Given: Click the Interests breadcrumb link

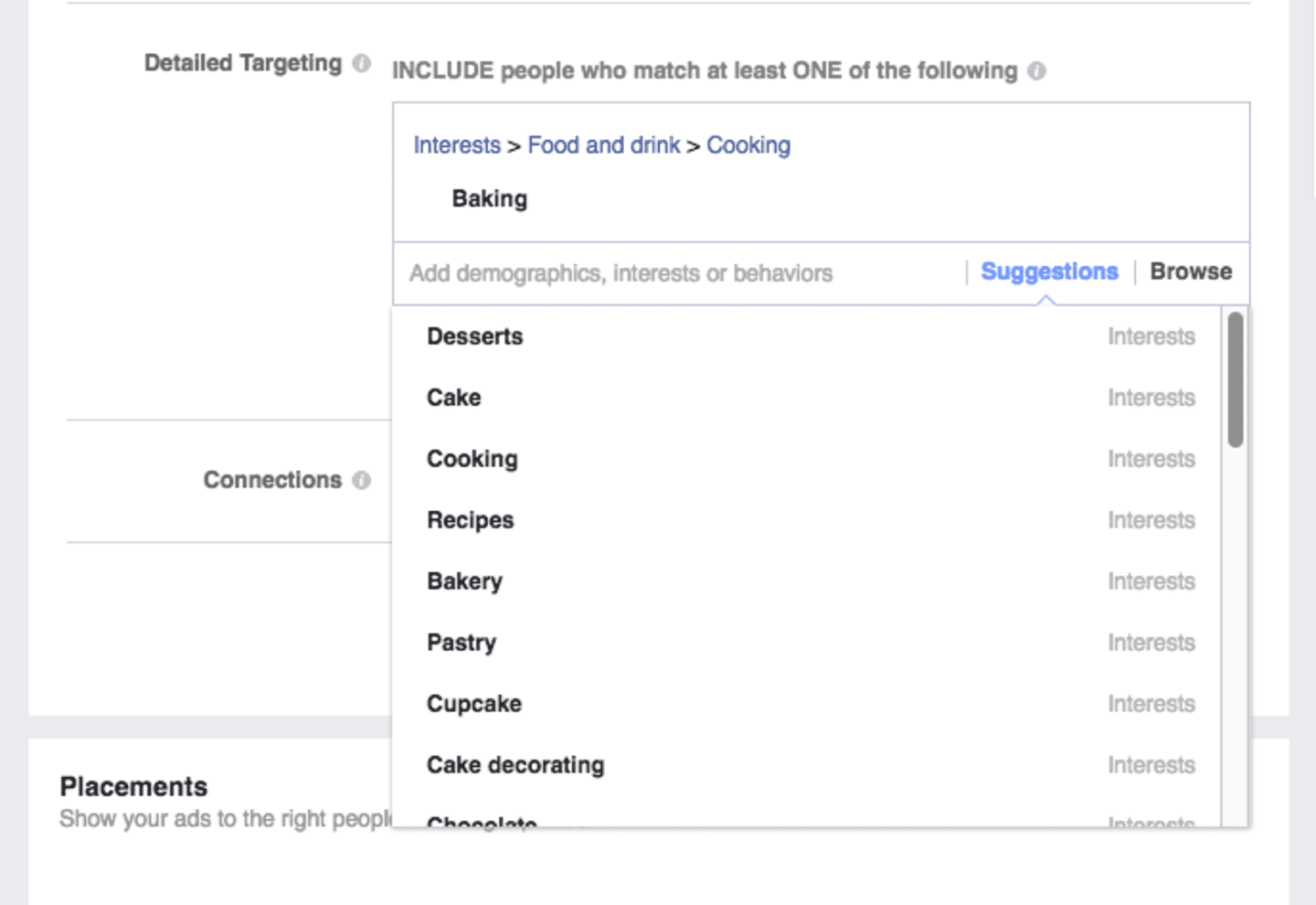Looking at the screenshot, I should tap(457, 145).
